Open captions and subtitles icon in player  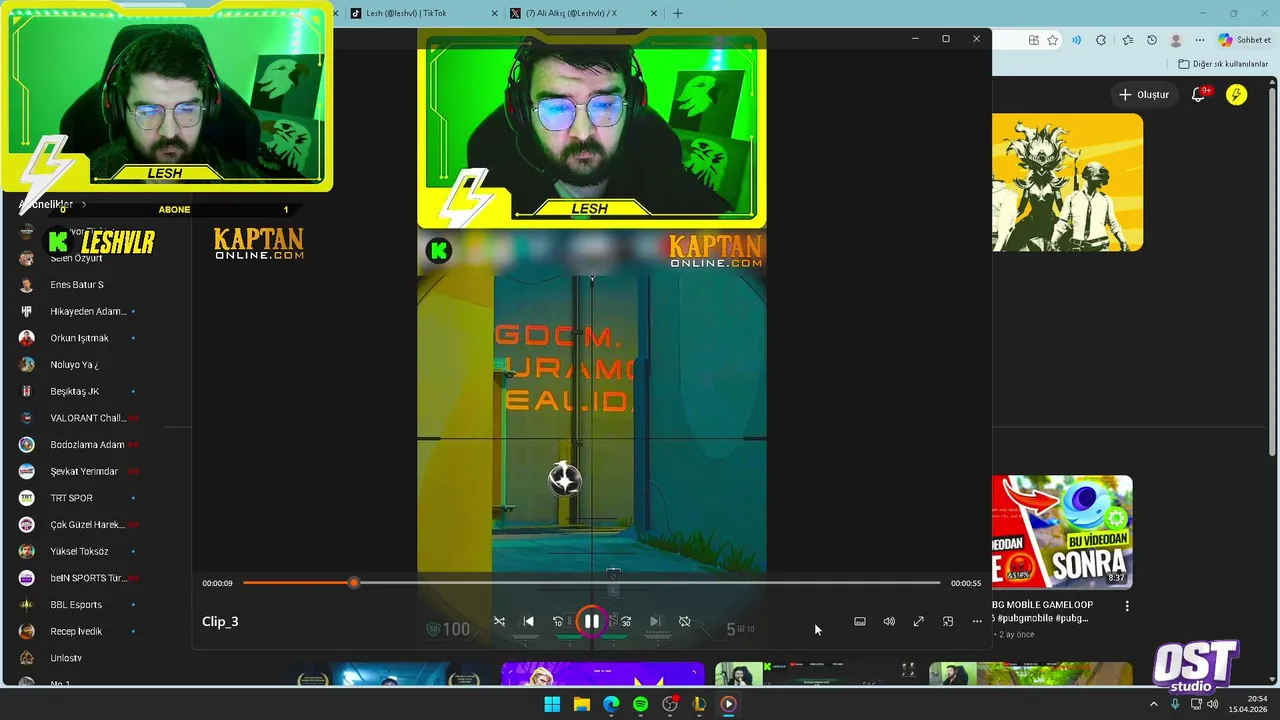tap(860, 621)
